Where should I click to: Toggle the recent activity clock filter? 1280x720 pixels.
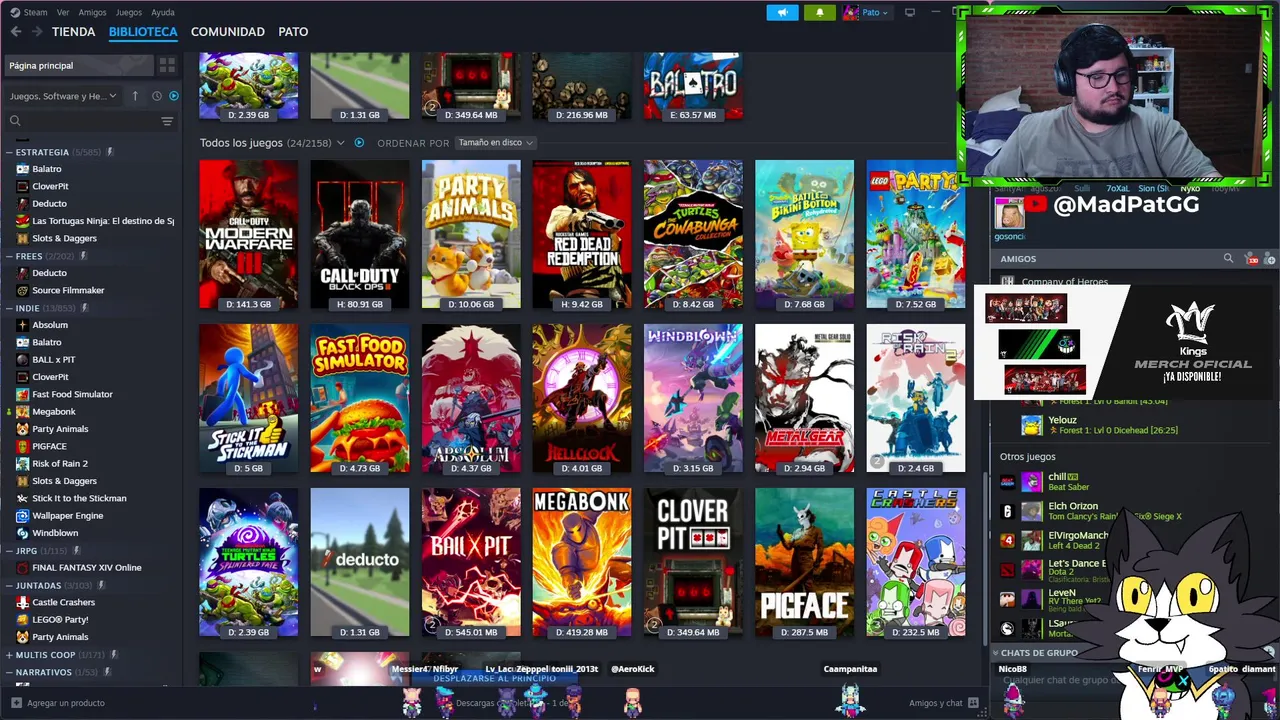tap(156, 96)
